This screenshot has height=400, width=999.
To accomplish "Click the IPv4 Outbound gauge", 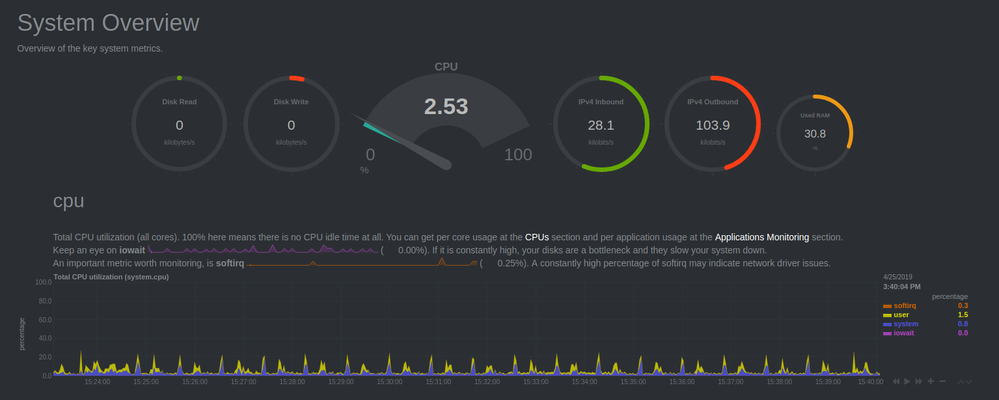I will 712,124.
